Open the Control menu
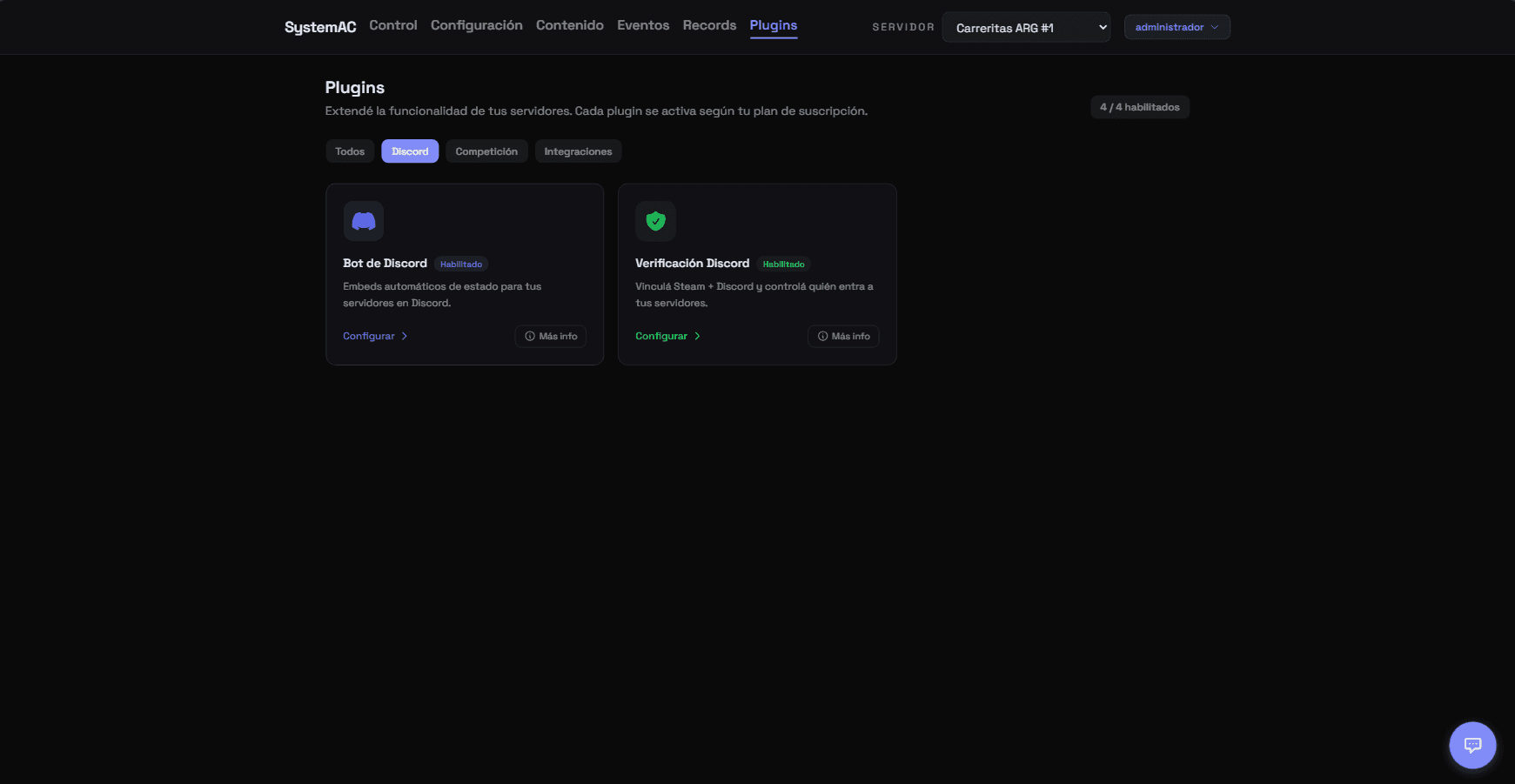The image size is (1515, 784). [393, 25]
